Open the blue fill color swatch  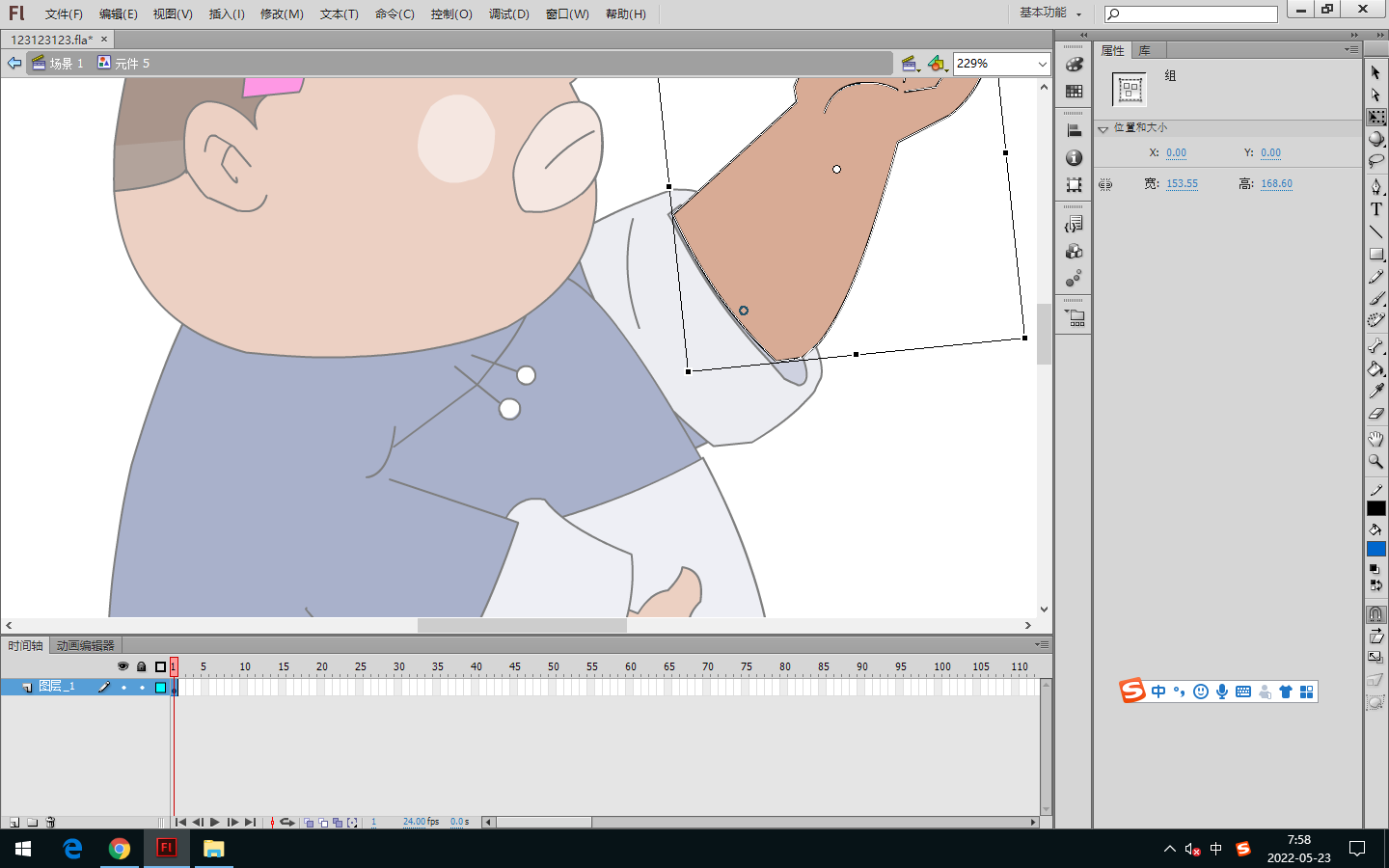(1376, 549)
